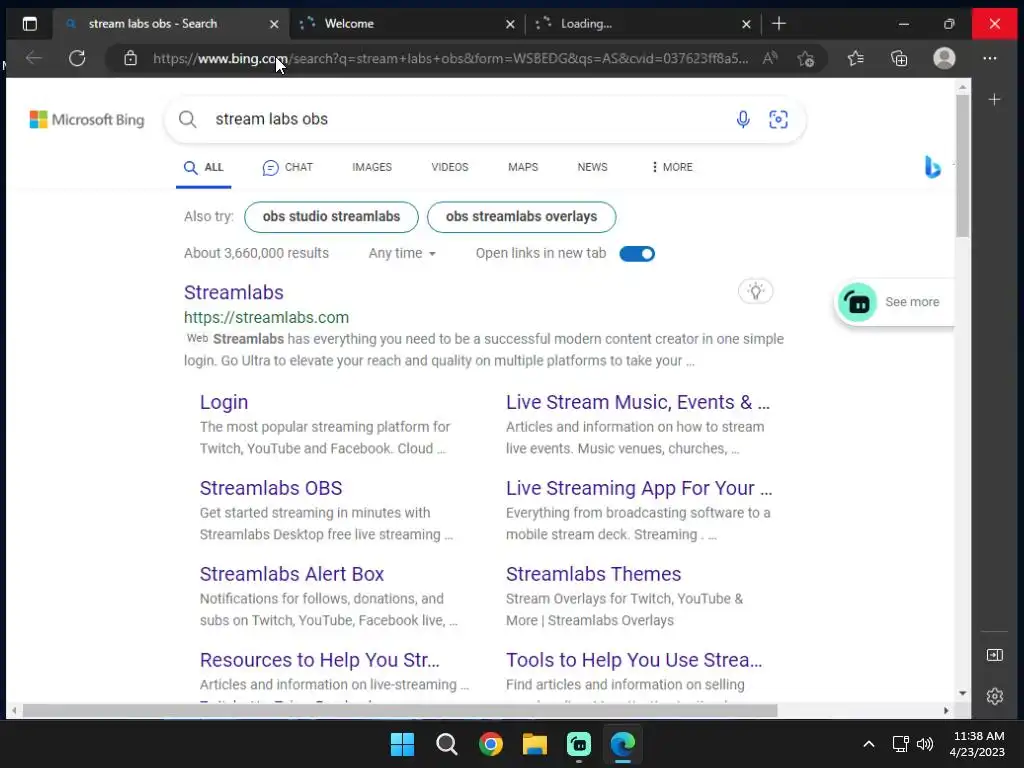
Task: Open the Bing chat logo icon
Action: pos(933,167)
